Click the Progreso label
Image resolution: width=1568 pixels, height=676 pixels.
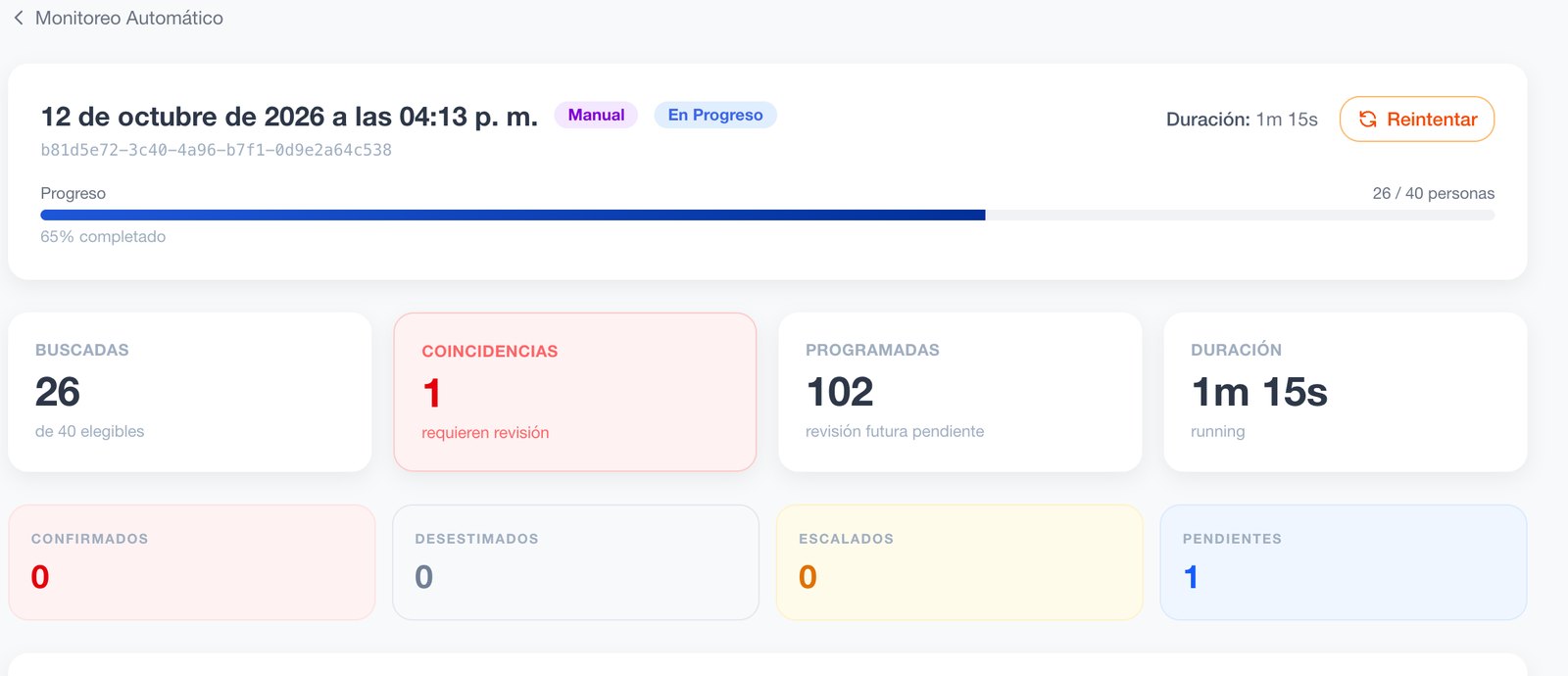[73, 193]
